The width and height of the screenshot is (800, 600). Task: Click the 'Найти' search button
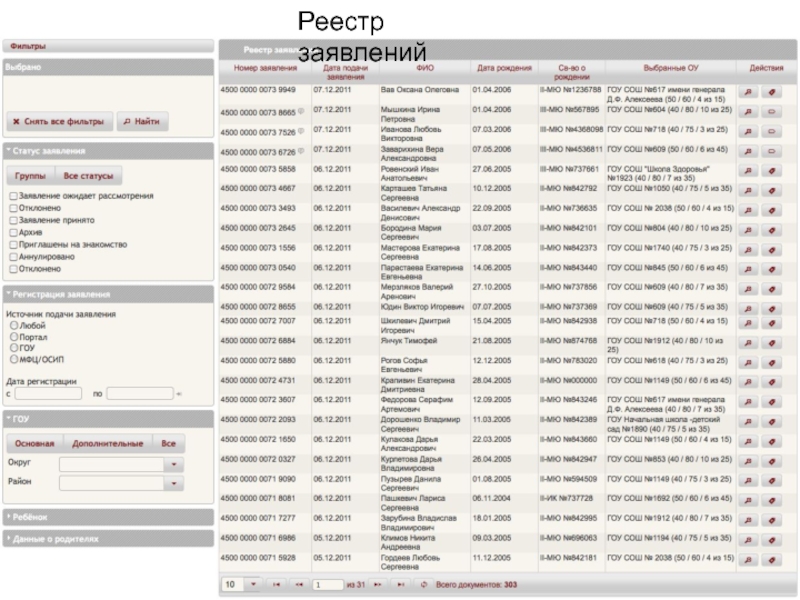point(140,122)
